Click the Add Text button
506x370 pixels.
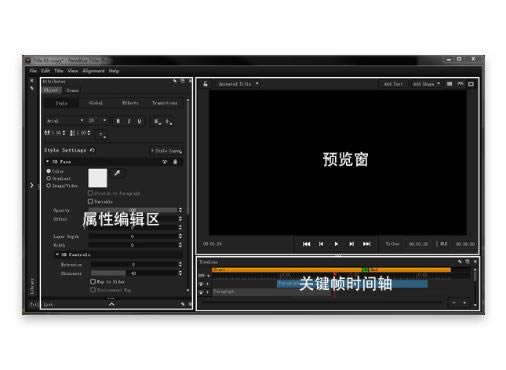pyautogui.click(x=393, y=84)
